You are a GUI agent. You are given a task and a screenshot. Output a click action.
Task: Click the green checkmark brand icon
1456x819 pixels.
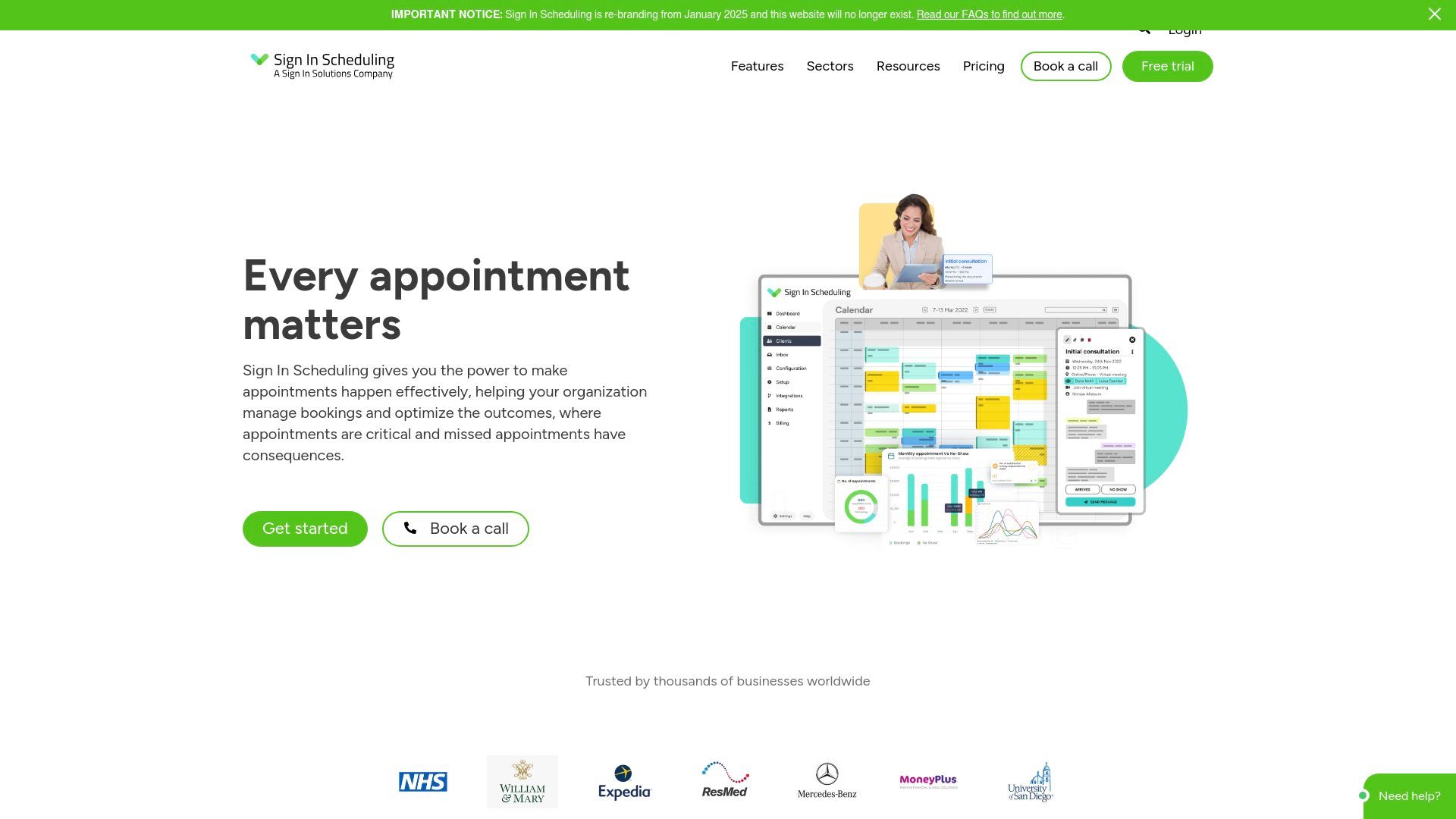258,62
